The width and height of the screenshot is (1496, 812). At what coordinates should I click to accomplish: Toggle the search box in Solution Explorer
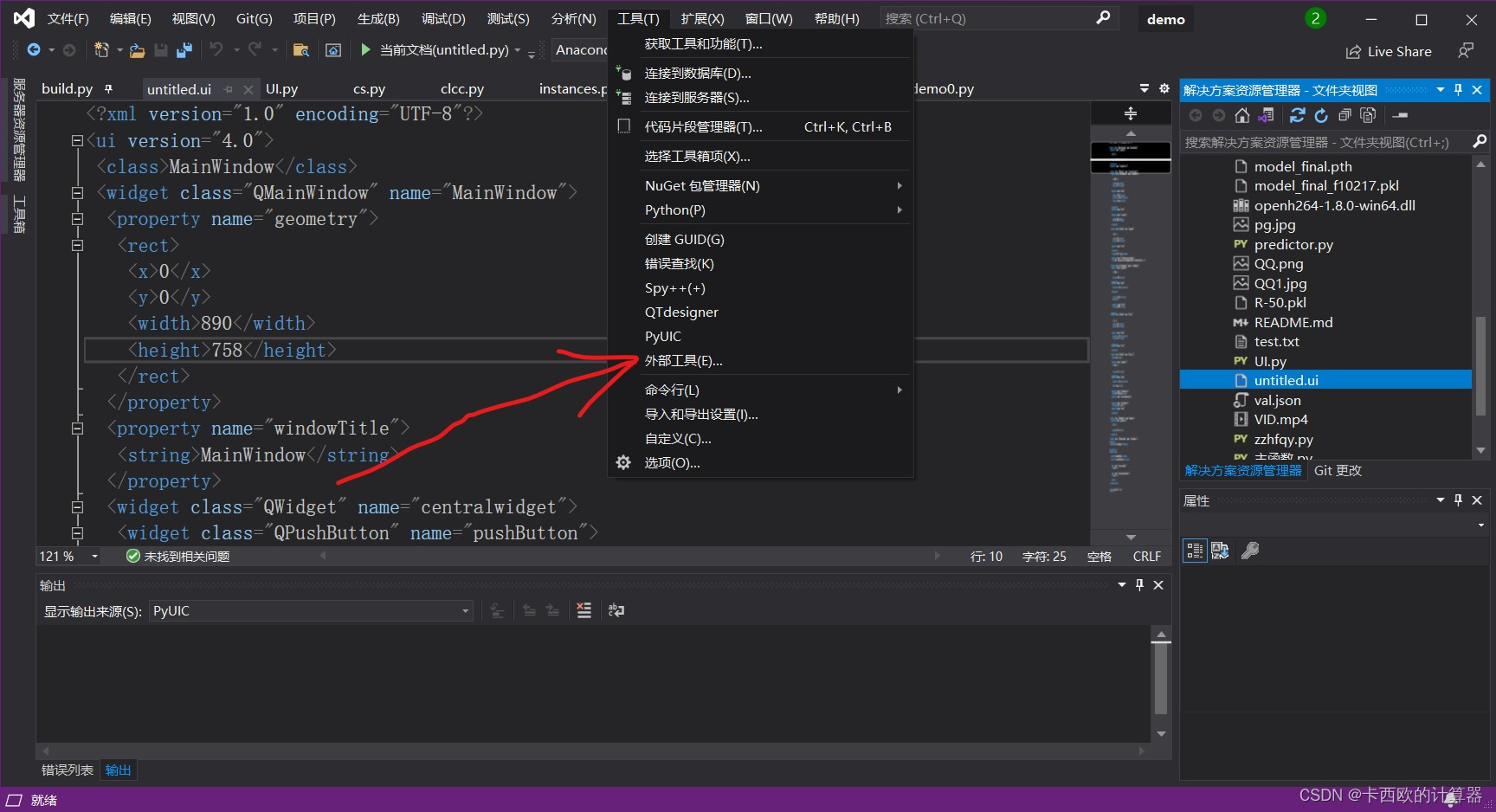click(x=1480, y=141)
